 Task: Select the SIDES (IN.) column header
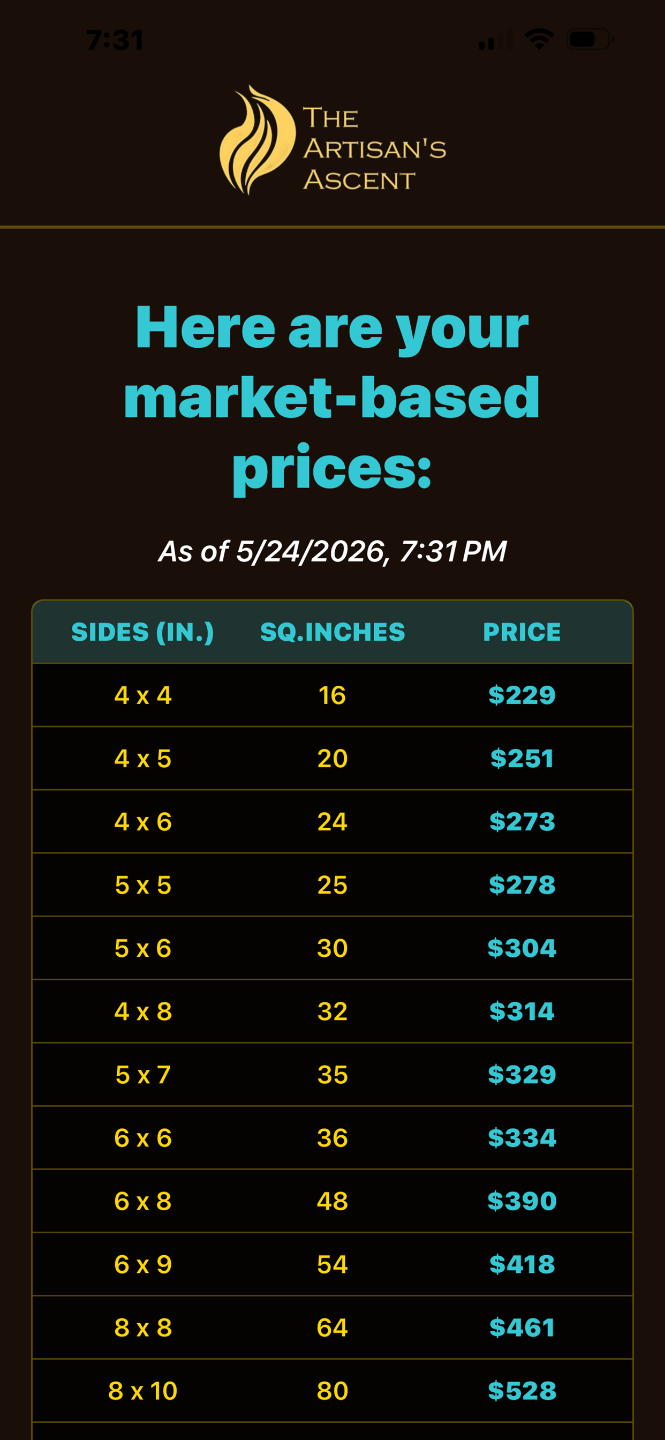(x=142, y=632)
